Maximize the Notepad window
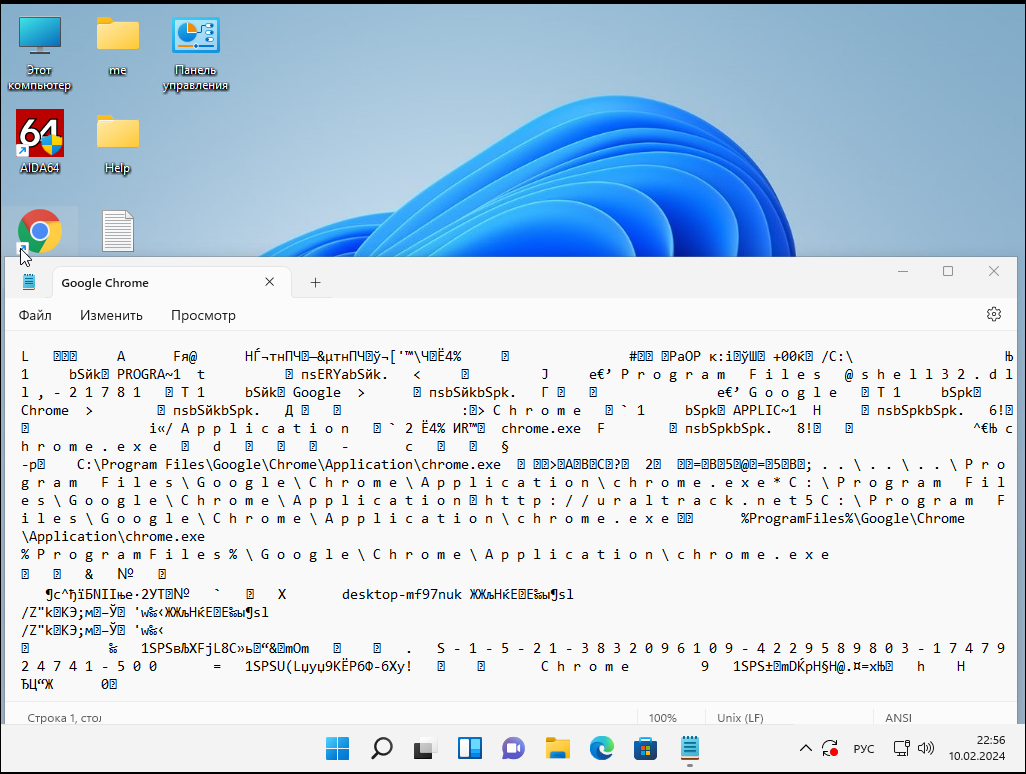Image resolution: width=1026 pixels, height=774 pixels. (948, 272)
